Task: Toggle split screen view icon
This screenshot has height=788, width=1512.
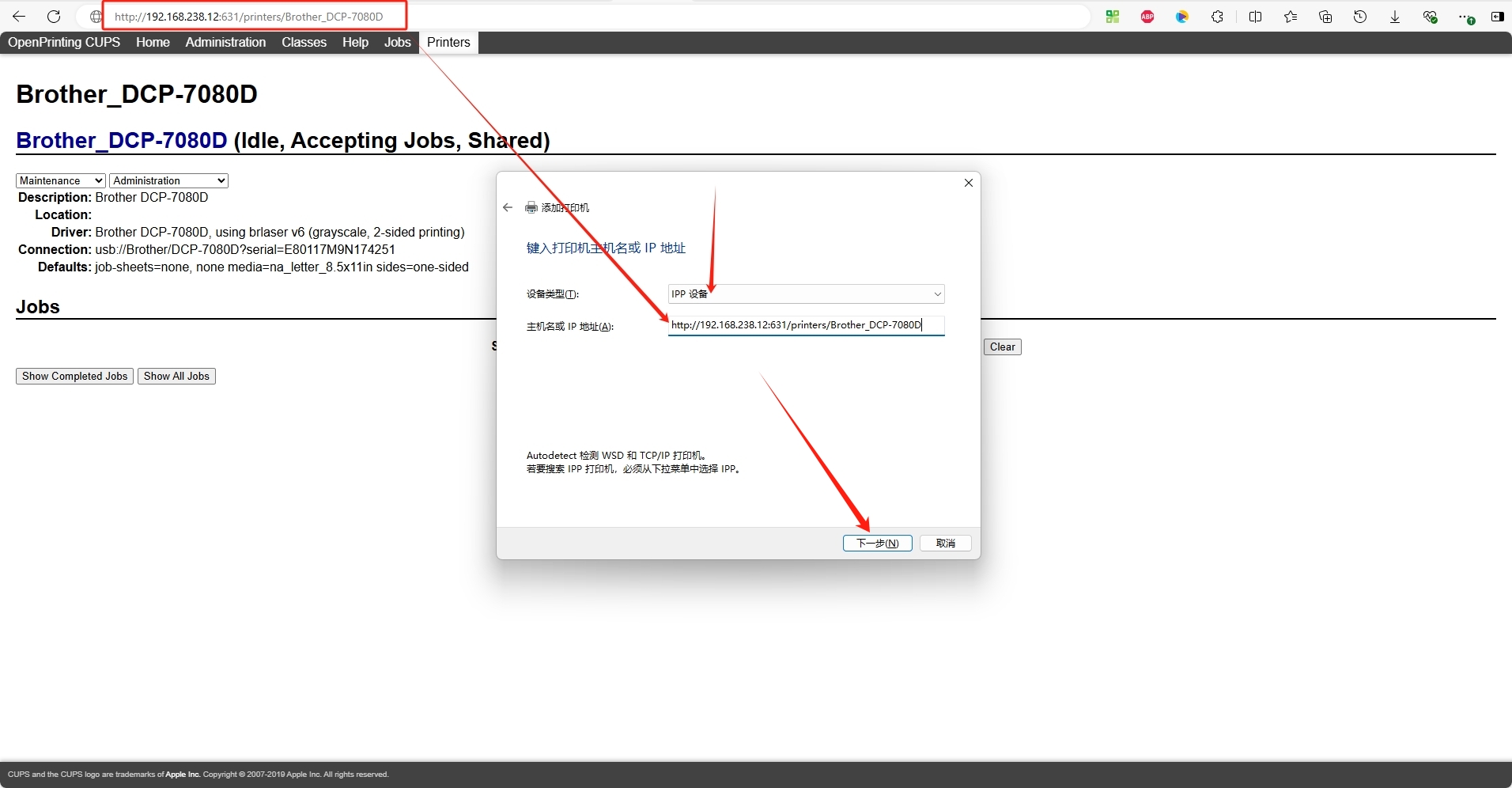Action: tap(1255, 17)
